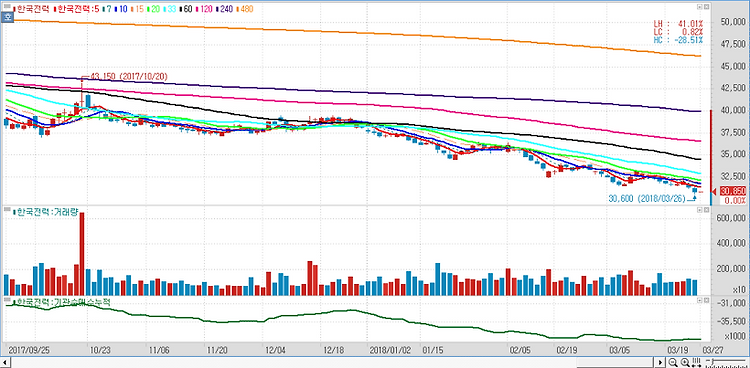Maximize the 기관순매수누적 indicator pane
750x368 pixels.
pos(699,300)
